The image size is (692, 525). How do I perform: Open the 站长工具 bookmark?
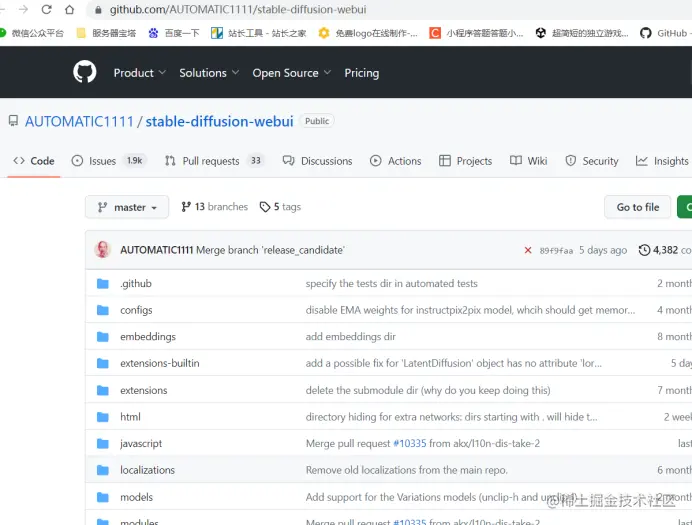(259, 33)
